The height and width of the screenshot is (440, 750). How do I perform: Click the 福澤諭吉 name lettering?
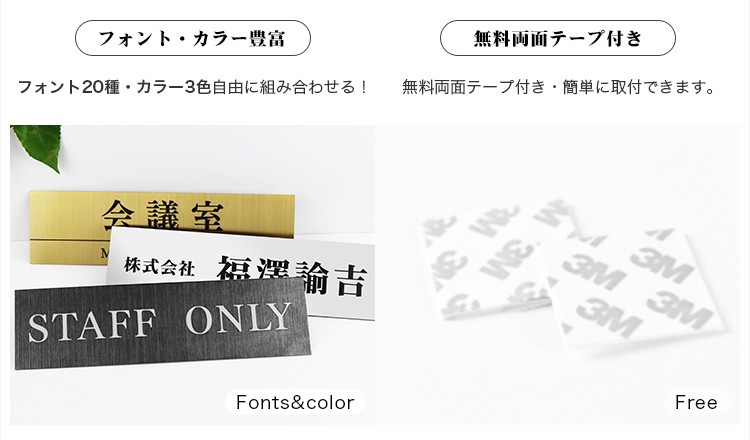click(x=293, y=276)
